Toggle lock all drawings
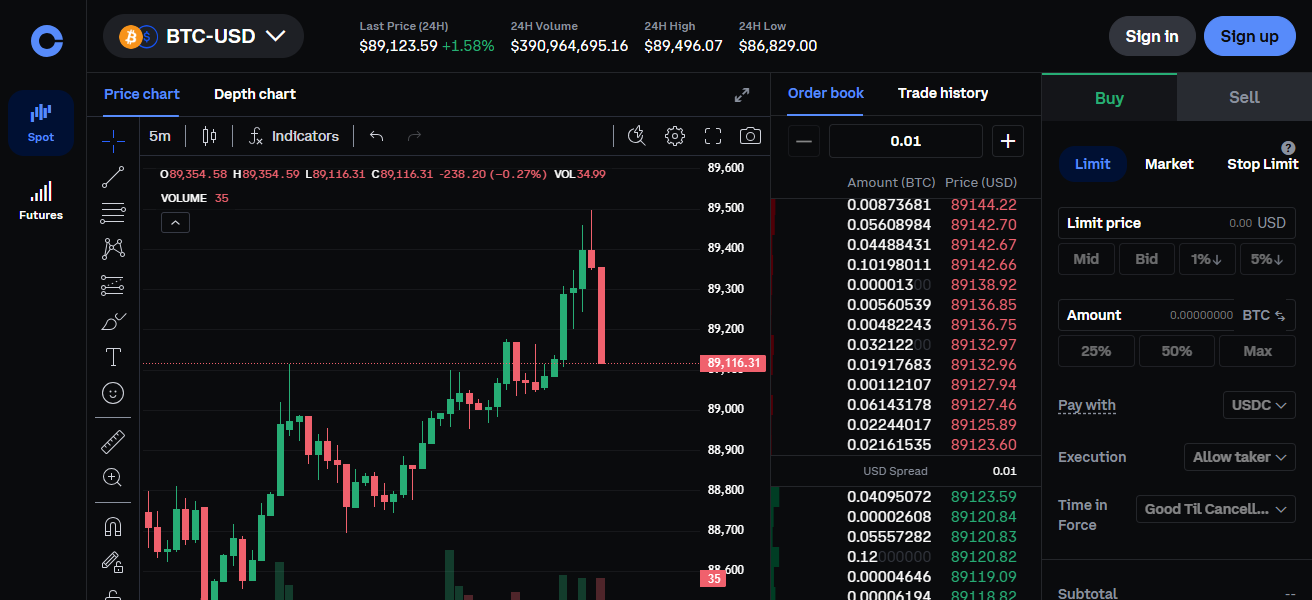This screenshot has width=1312, height=600. (112, 561)
